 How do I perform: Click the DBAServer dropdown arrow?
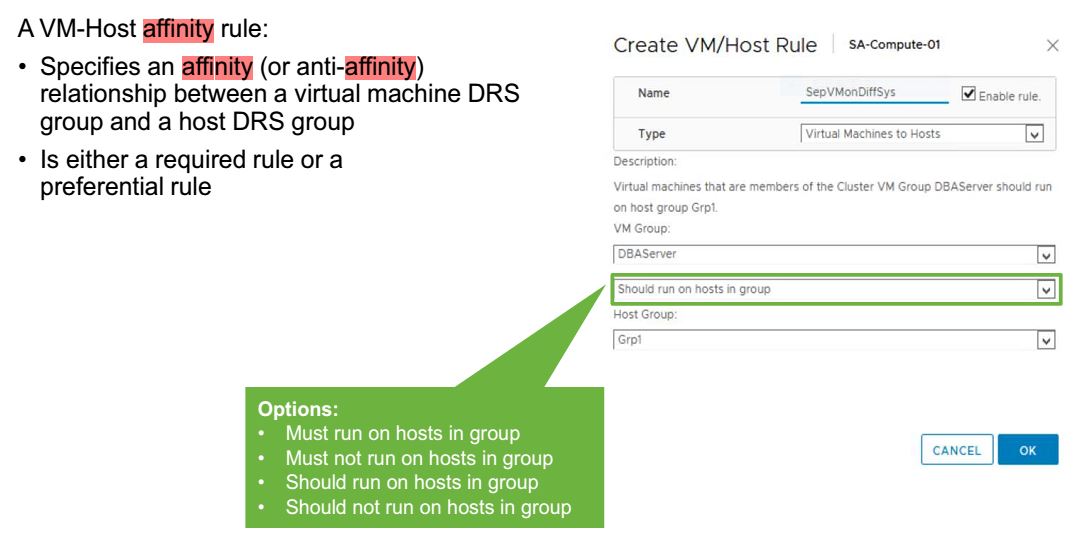click(x=1046, y=255)
